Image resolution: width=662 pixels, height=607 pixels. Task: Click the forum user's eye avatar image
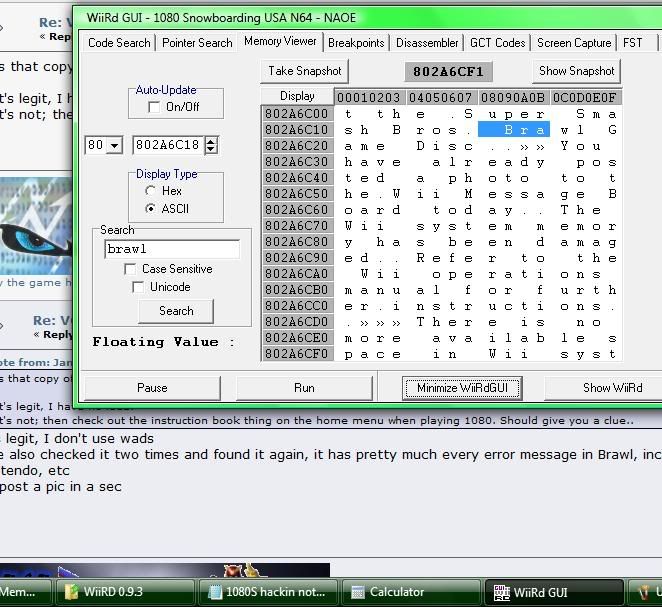pos(36,226)
